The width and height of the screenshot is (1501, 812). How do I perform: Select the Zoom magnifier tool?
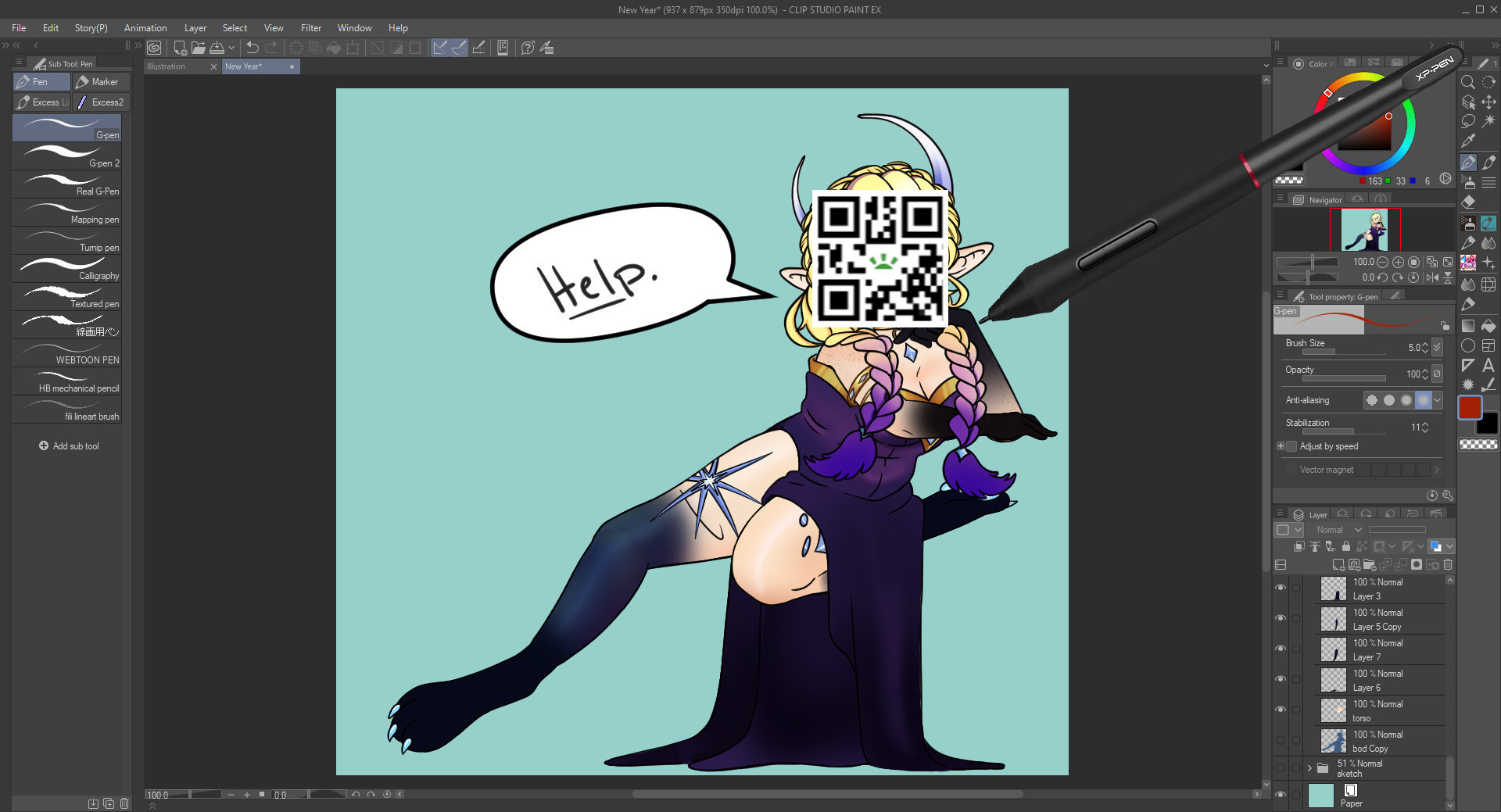[x=1468, y=82]
